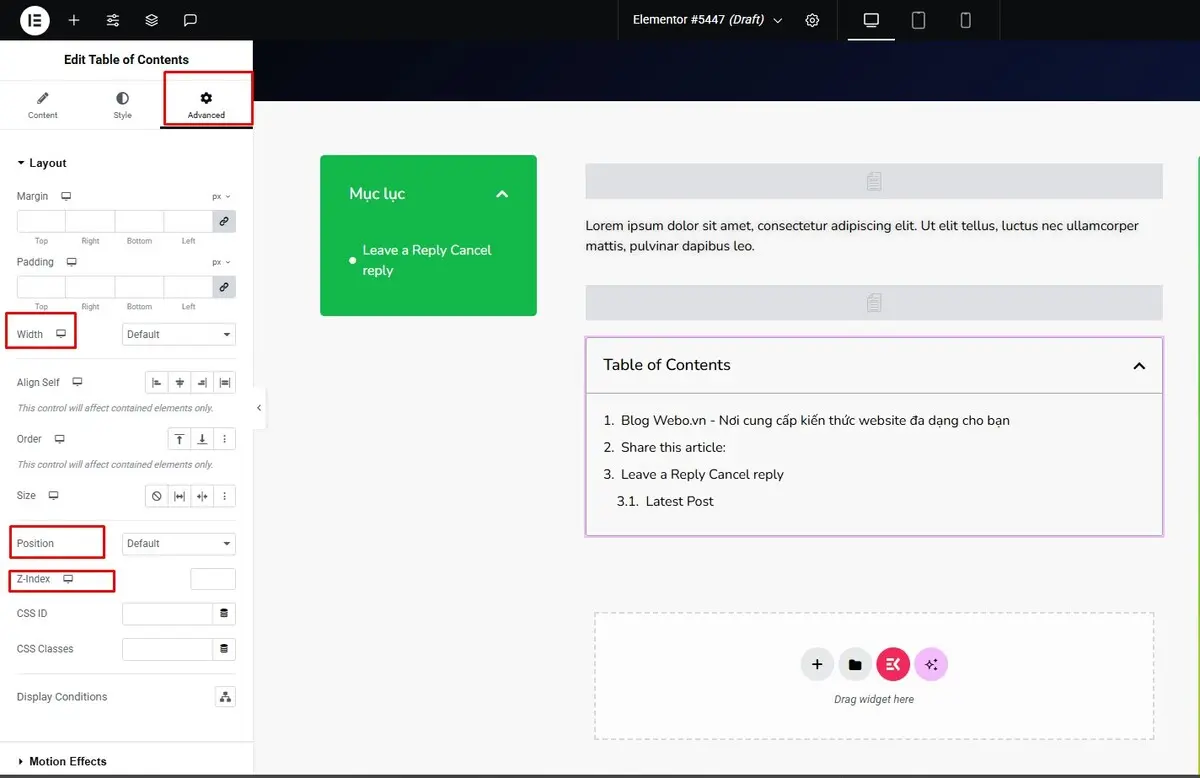Screen dimensions: 1200x778
Task: Click Align Self responsive device icon
Action: pyautogui.click(x=77, y=382)
